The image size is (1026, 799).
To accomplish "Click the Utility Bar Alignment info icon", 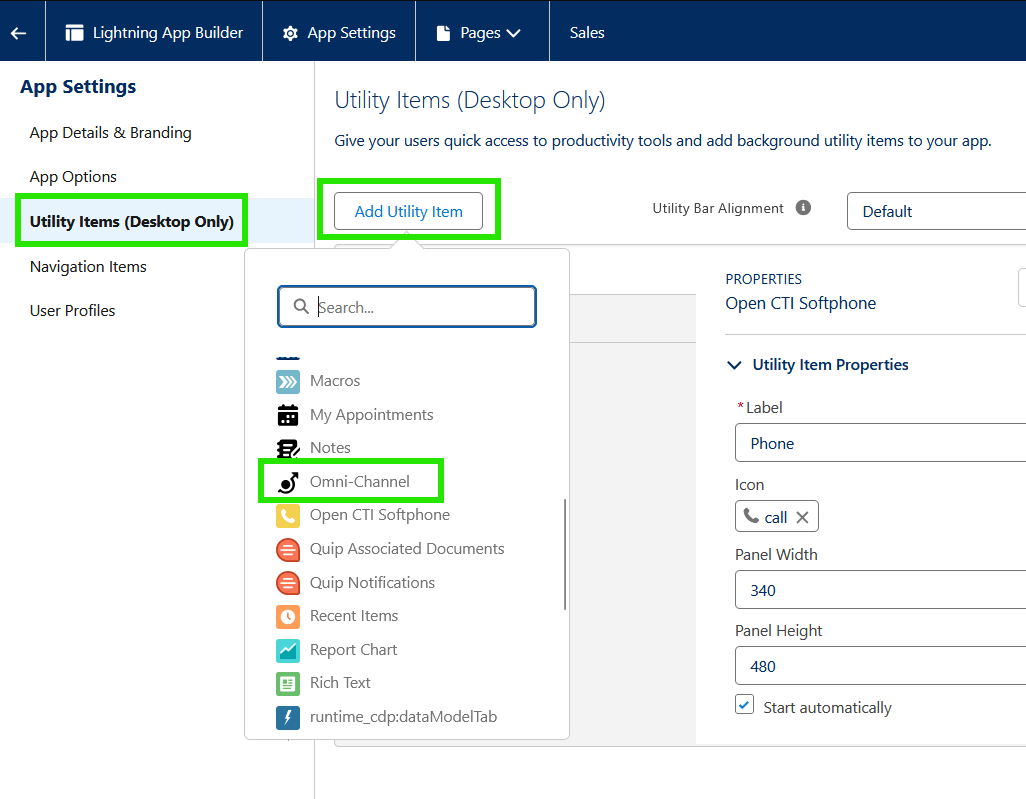I will (803, 207).
